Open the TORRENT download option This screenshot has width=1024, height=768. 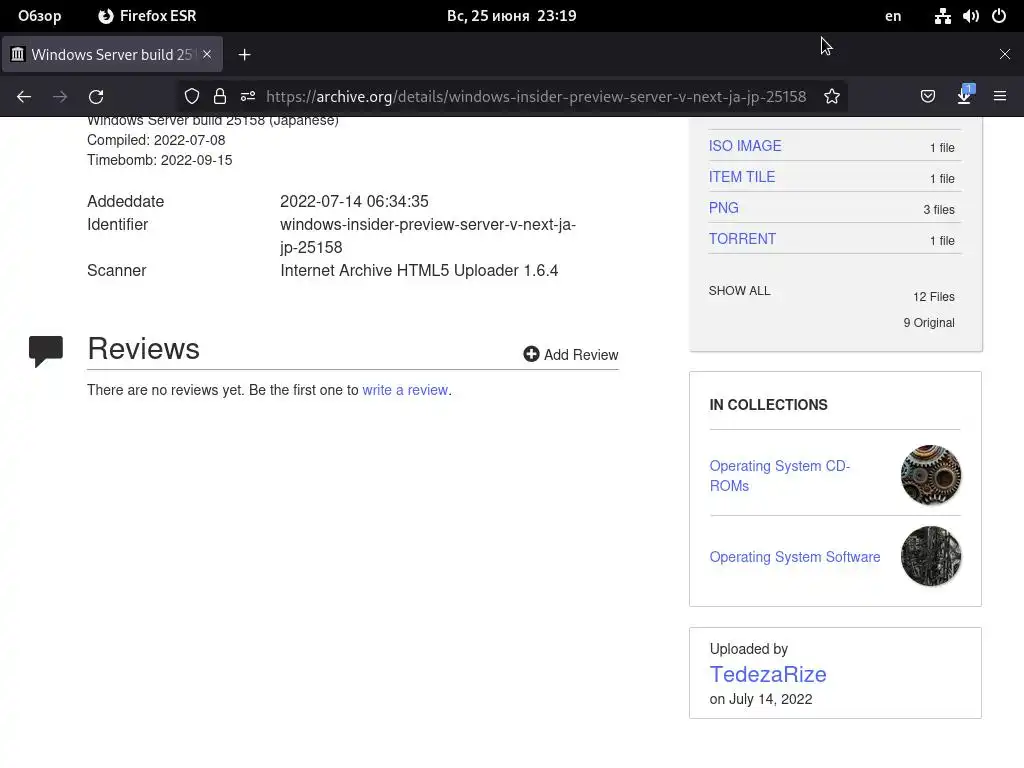click(x=742, y=239)
